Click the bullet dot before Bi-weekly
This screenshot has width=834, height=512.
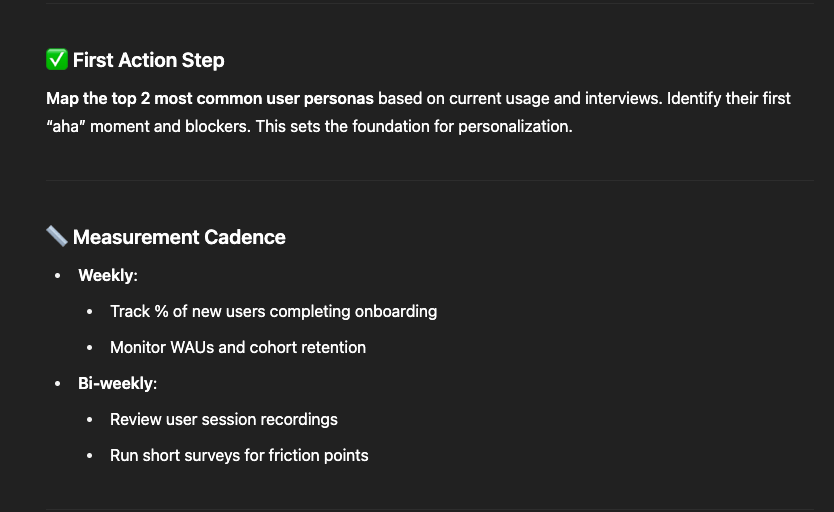click(57, 383)
